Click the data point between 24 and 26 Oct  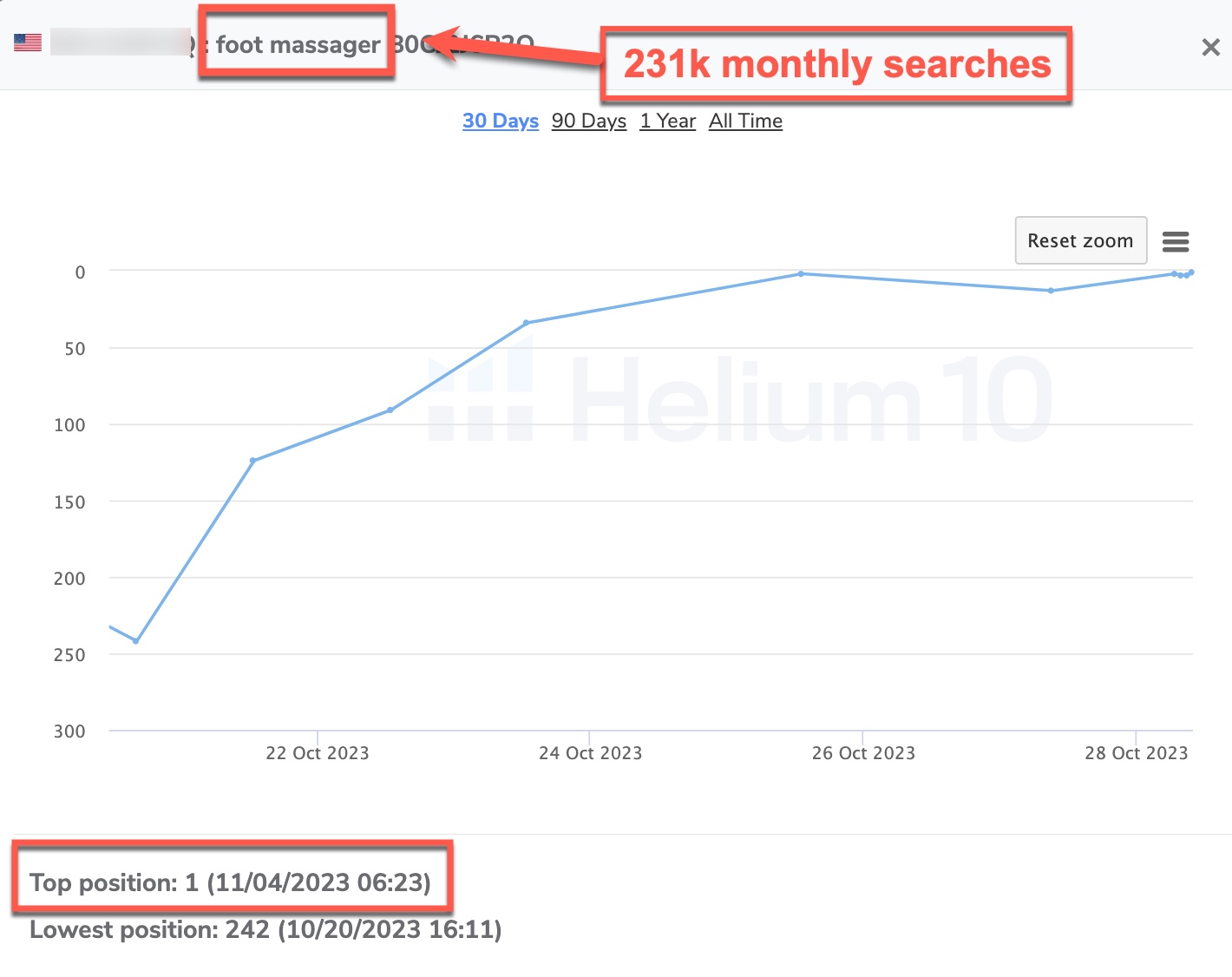[801, 274]
